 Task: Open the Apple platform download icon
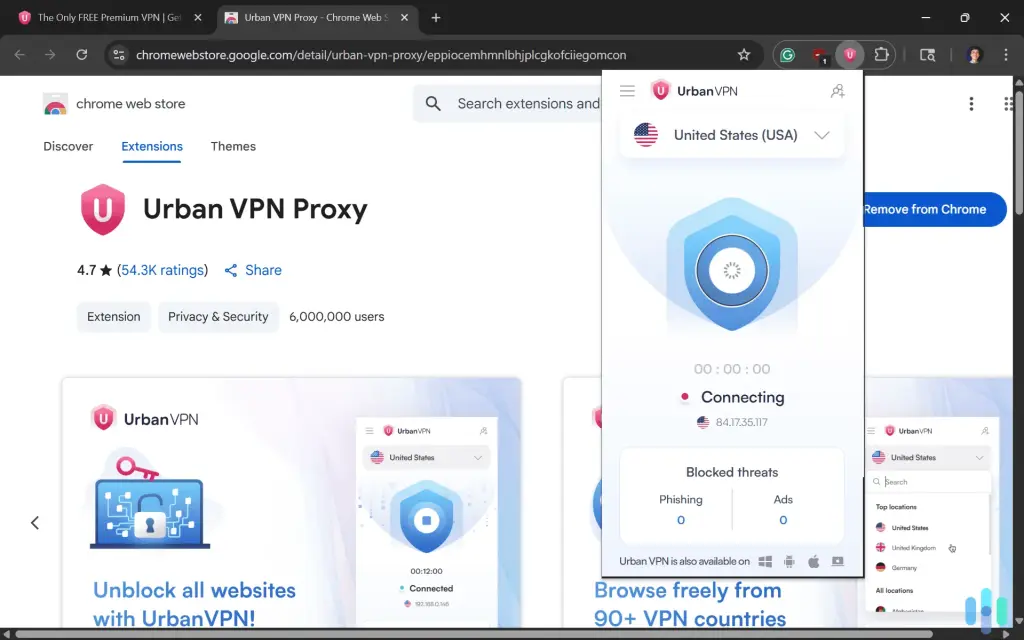pyautogui.click(x=814, y=562)
